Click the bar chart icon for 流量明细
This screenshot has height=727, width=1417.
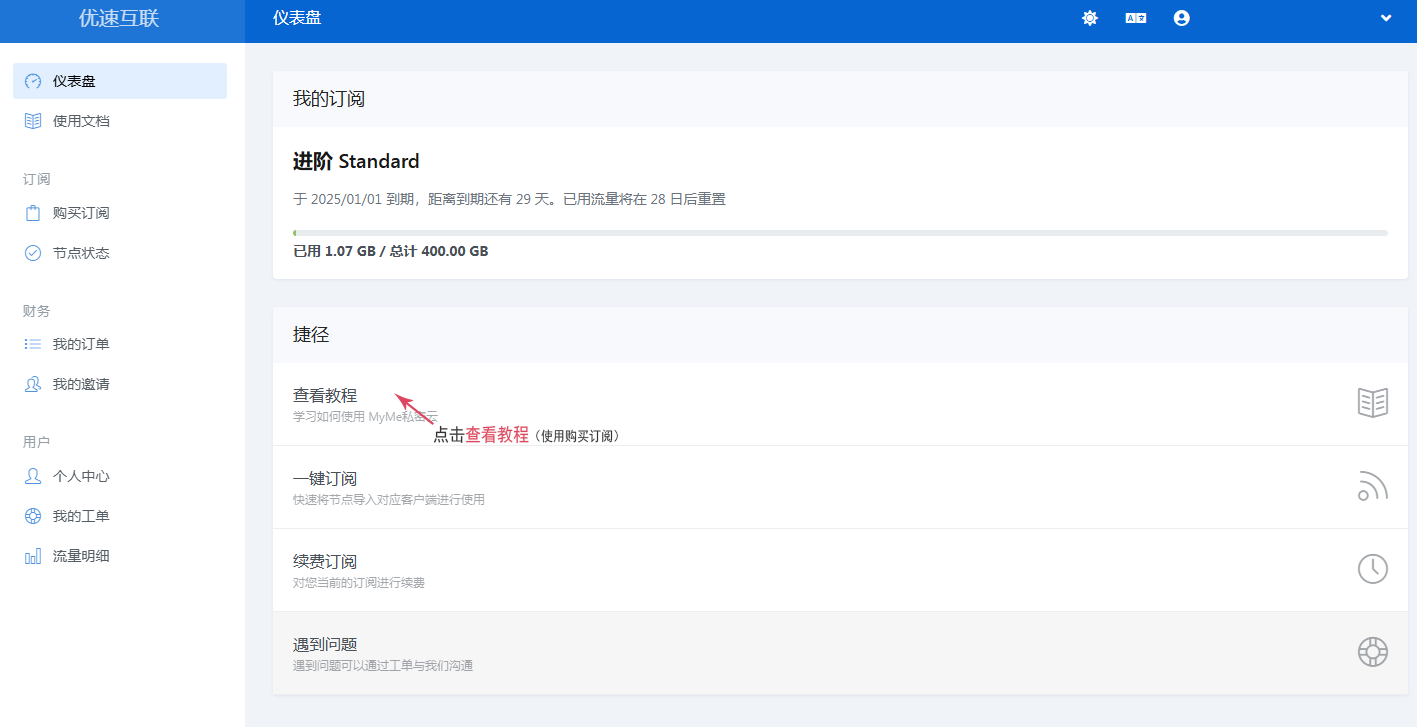click(33, 555)
